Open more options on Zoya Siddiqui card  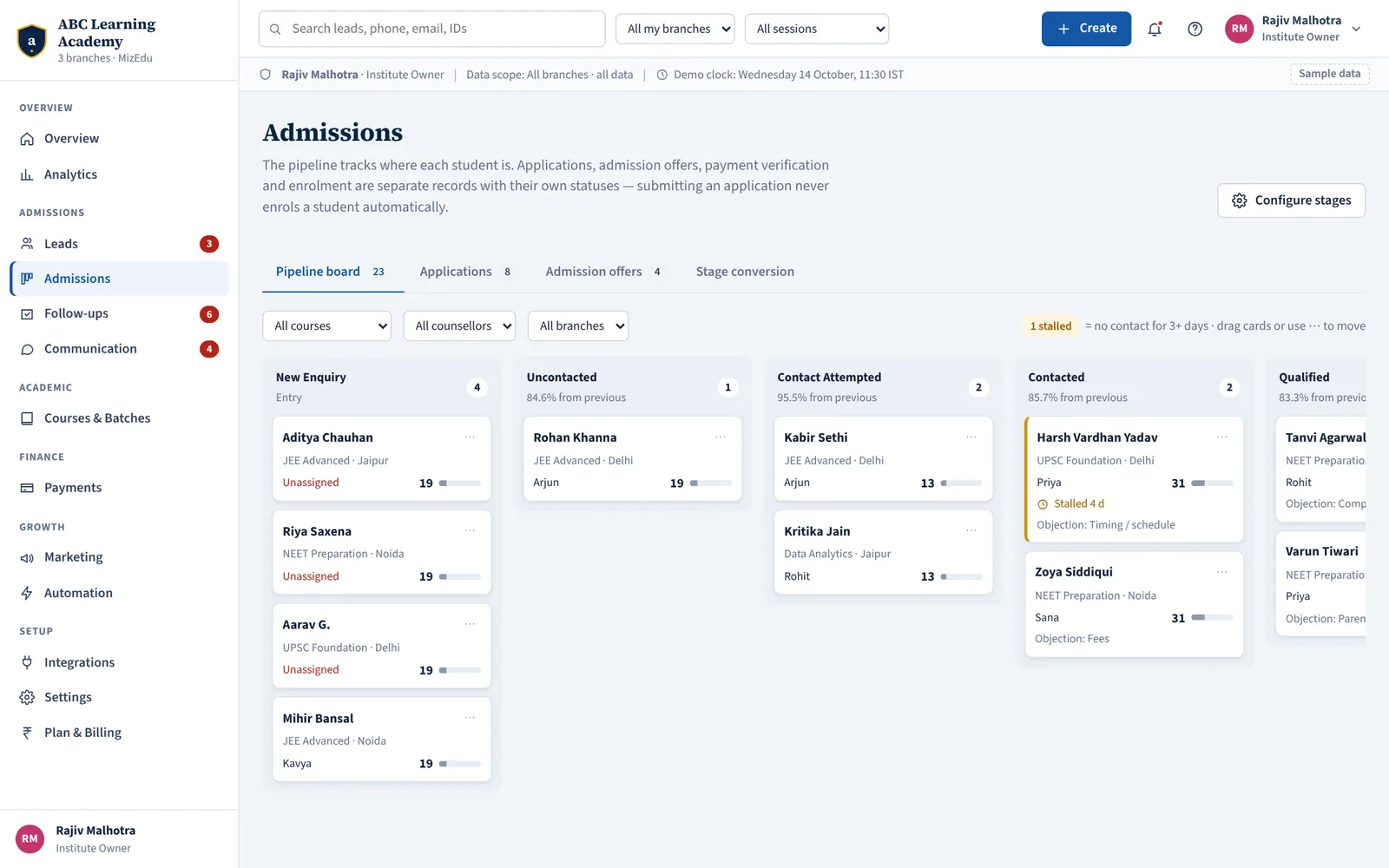click(x=1222, y=572)
